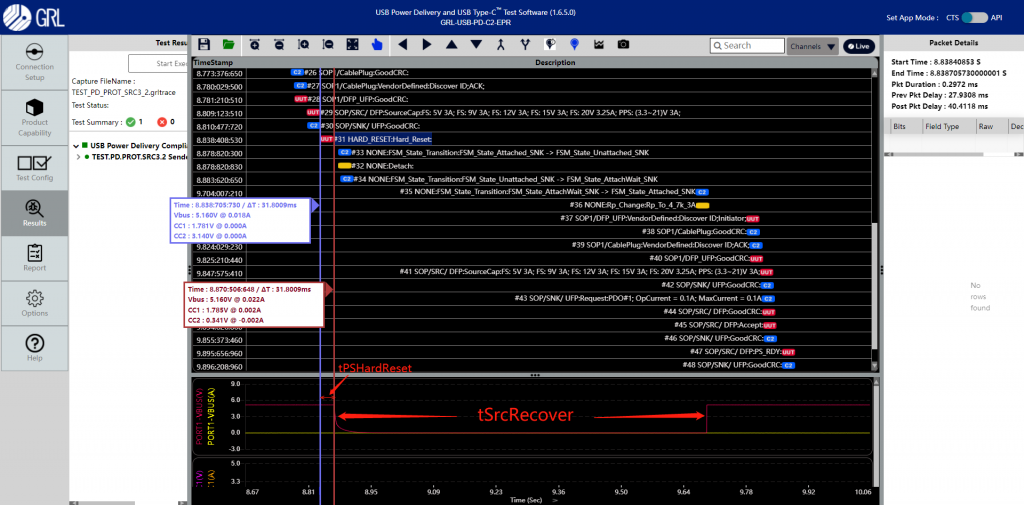Click into the Search packets field
1024x505 pixels.
747,46
